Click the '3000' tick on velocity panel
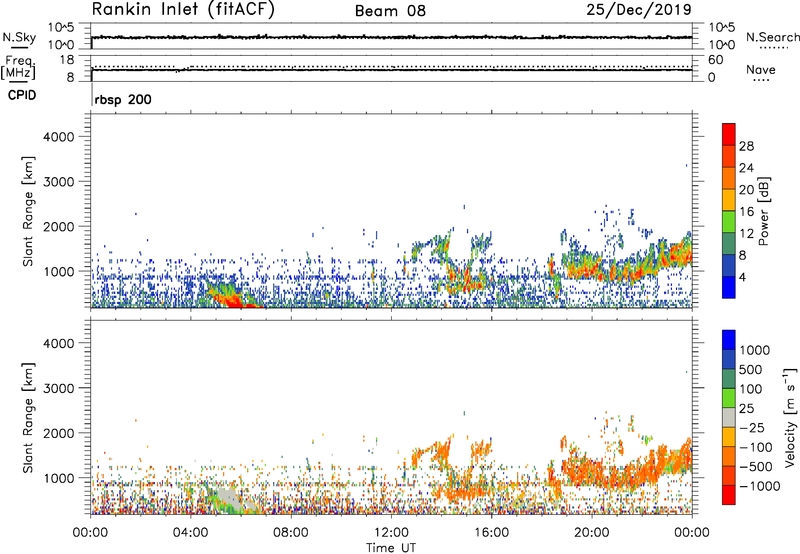The image size is (800, 554). 59,388
